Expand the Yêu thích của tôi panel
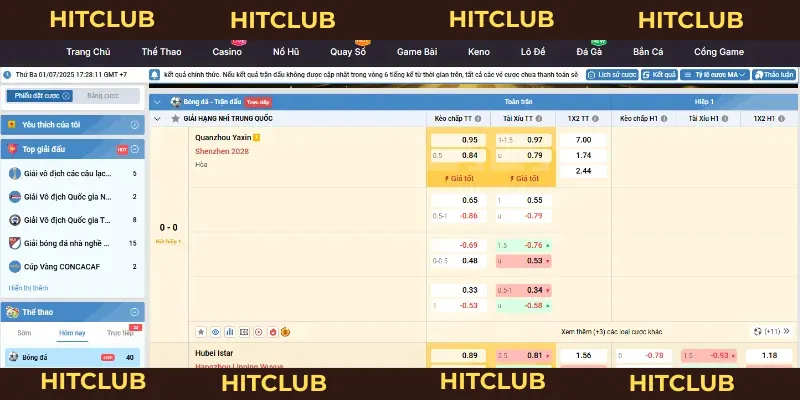The height and width of the screenshot is (400, 800). click(135, 124)
